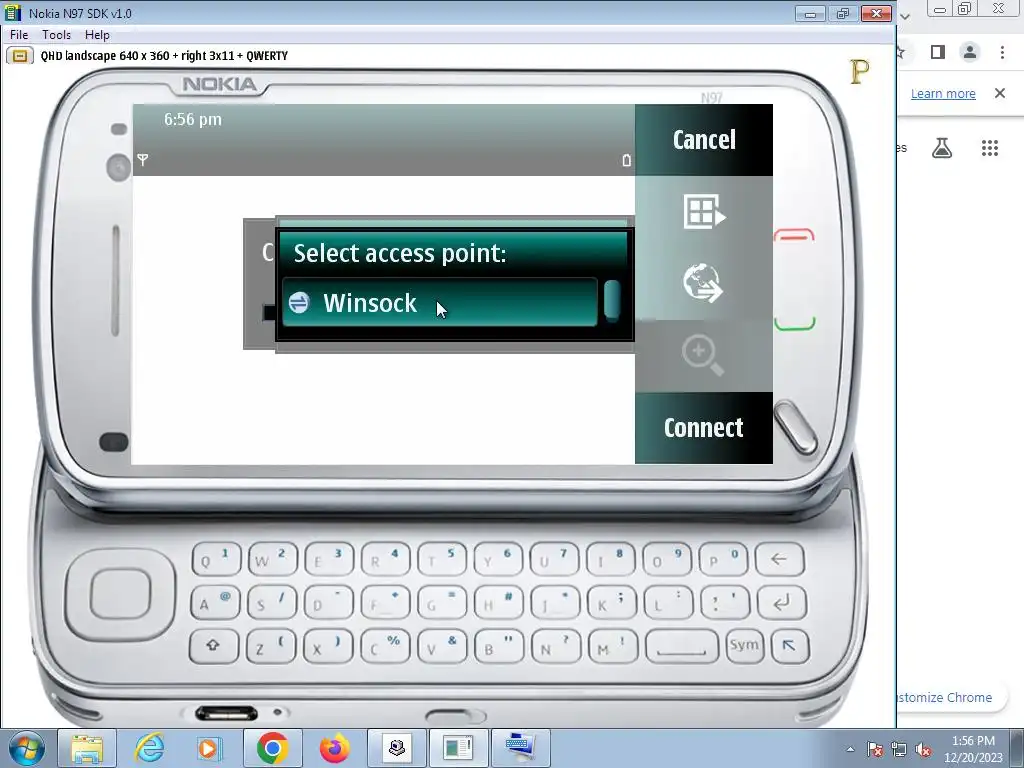1024x768 pixels.
Task: Show hidden system tray icons
Action: 850,750
